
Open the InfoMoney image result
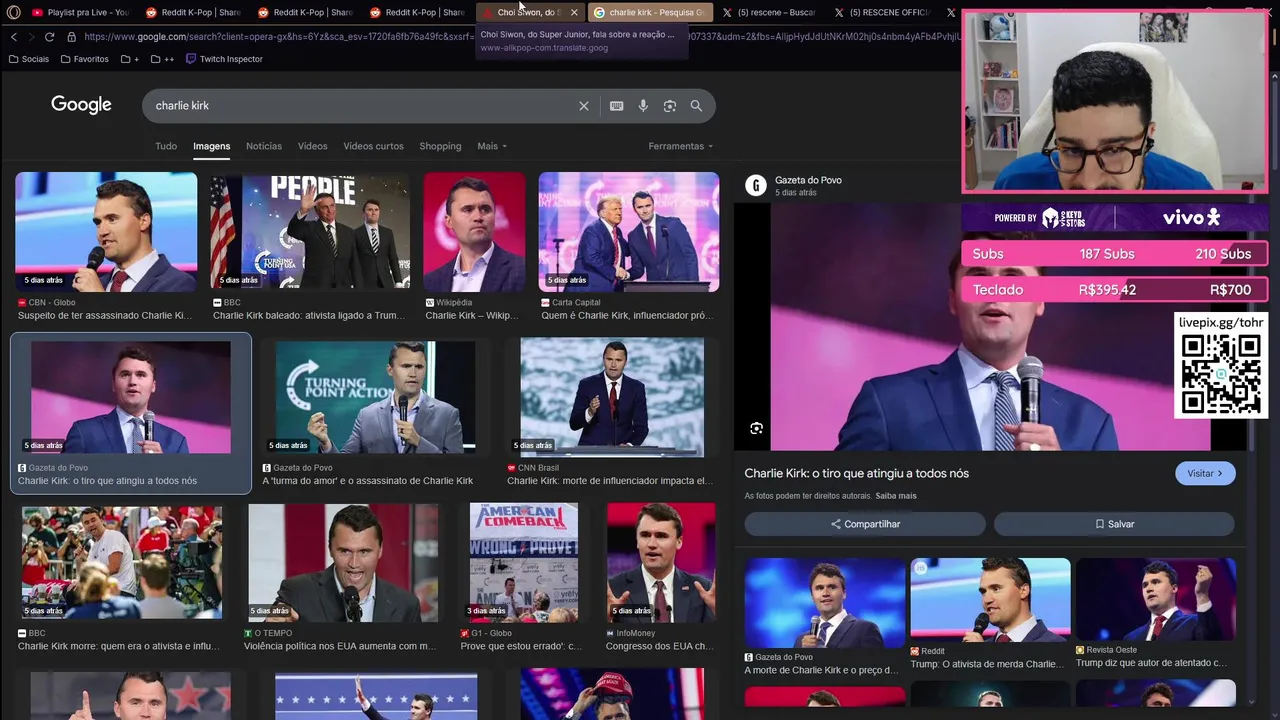click(x=661, y=561)
